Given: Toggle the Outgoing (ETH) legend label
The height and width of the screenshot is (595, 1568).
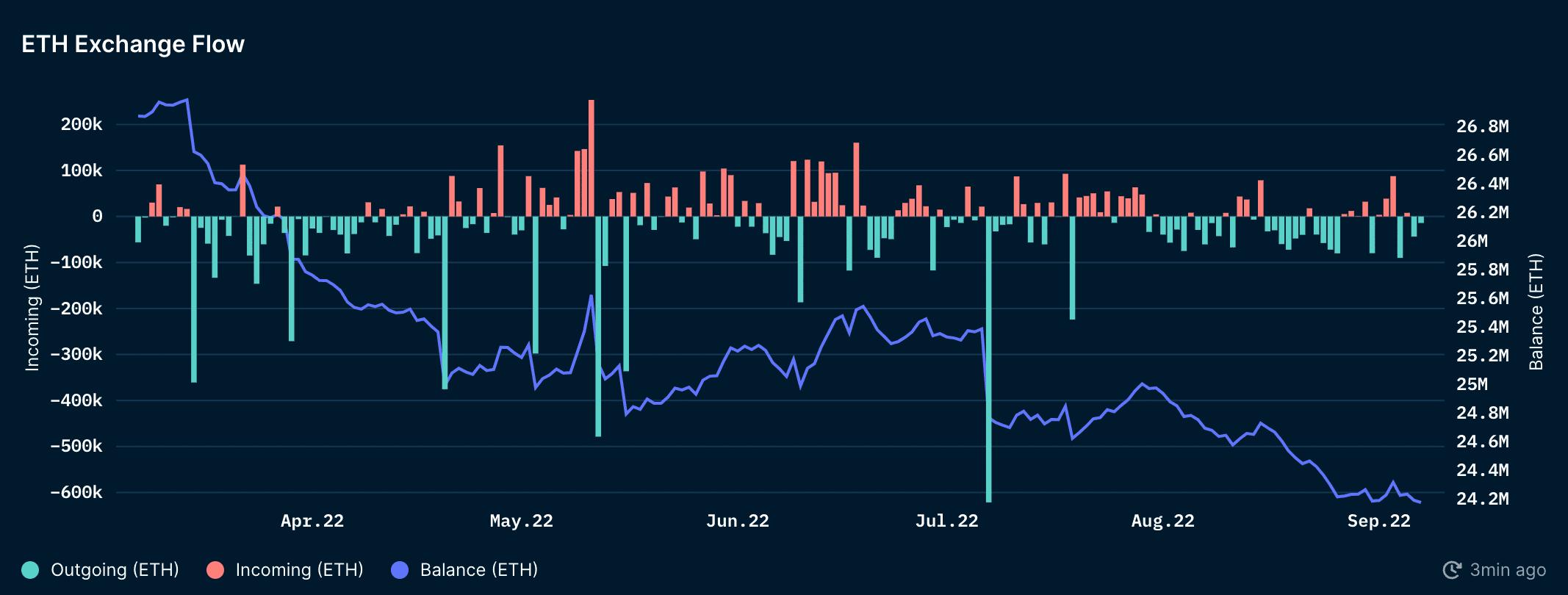Looking at the screenshot, I should pos(115,570).
